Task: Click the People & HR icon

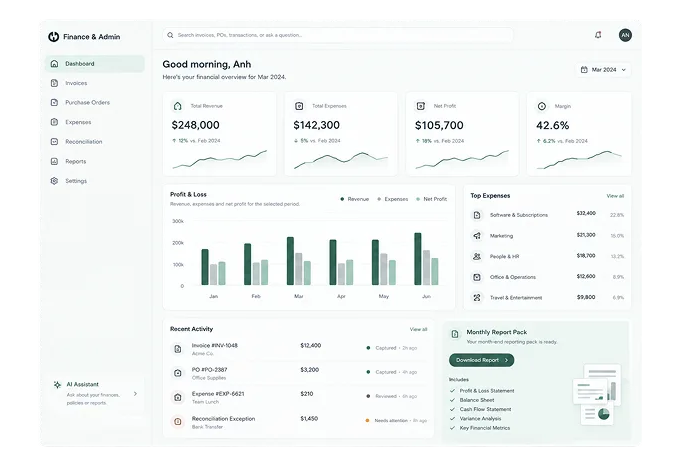Action: pyautogui.click(x=477, y=256)
